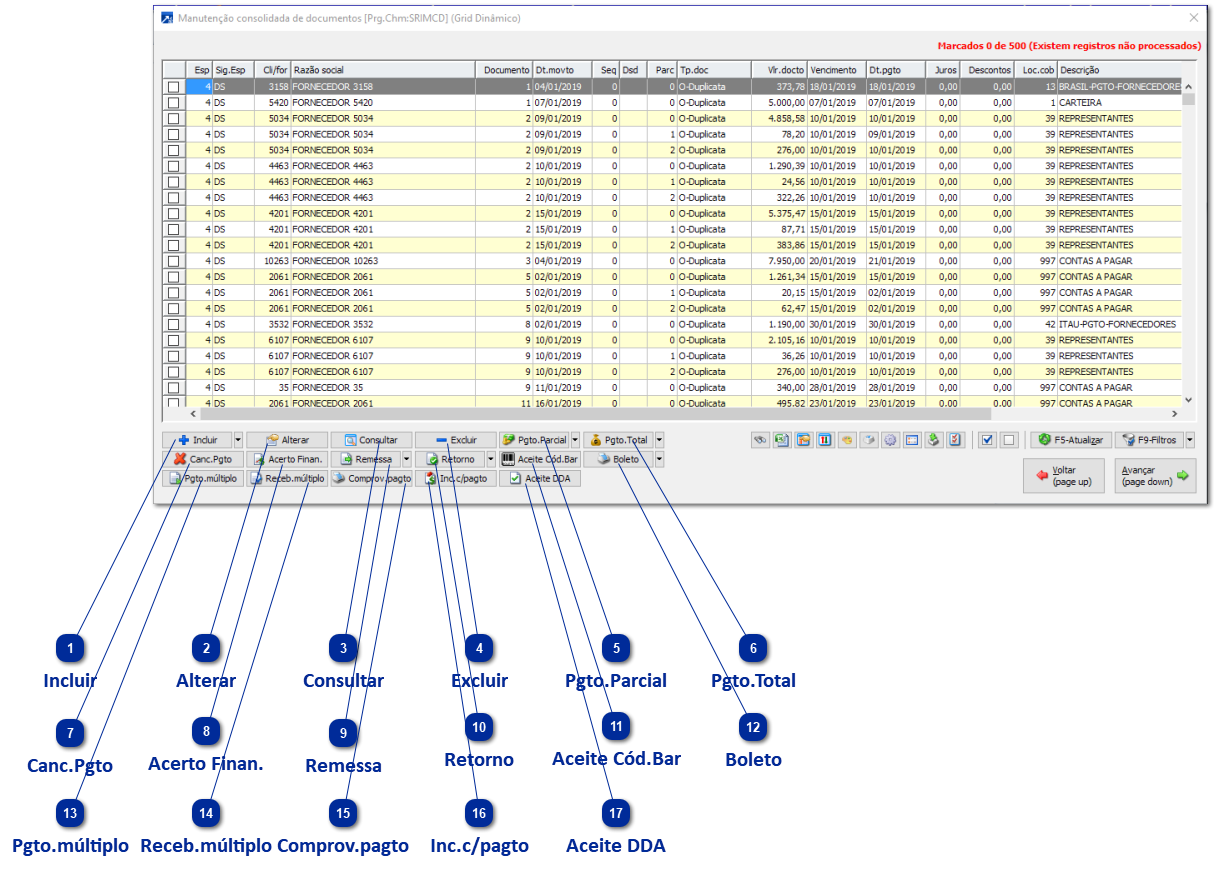Click the green download arrow icon

point(933,440)
